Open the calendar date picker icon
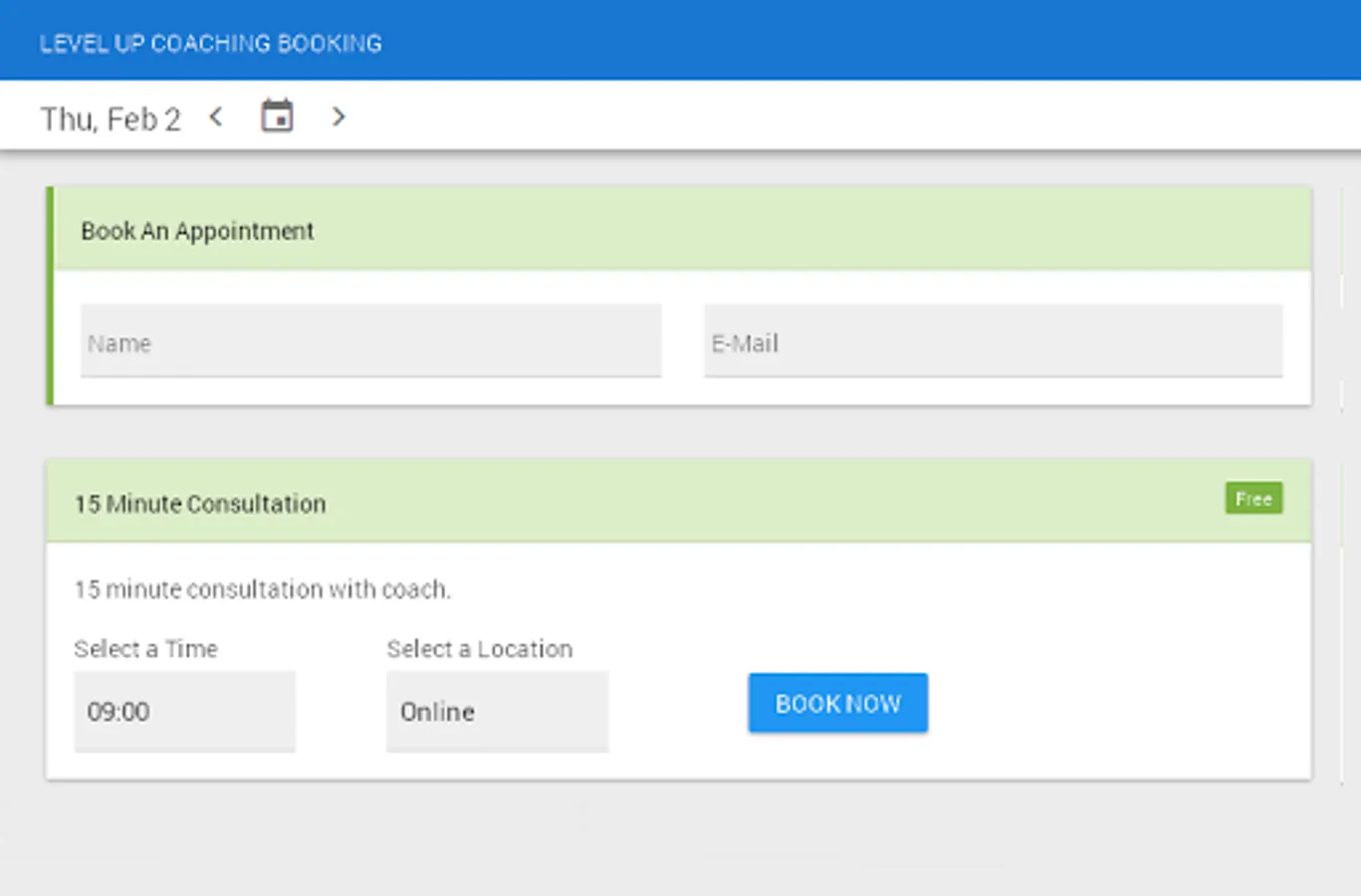This screenshot has width=1361, height=896. (x=277, y=116)
